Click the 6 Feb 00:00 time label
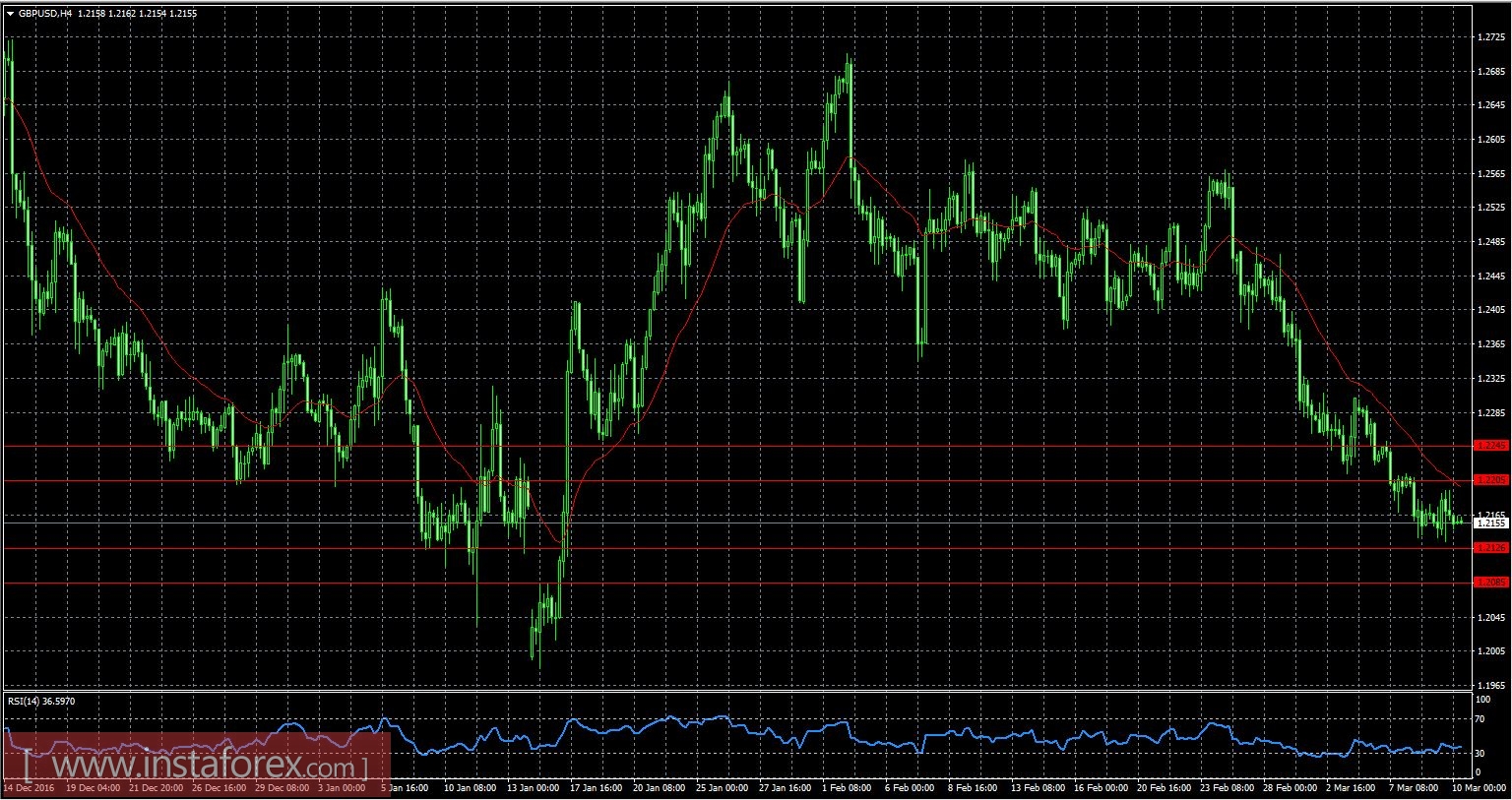The image size is (1512, 800). [x=909, y=788]
